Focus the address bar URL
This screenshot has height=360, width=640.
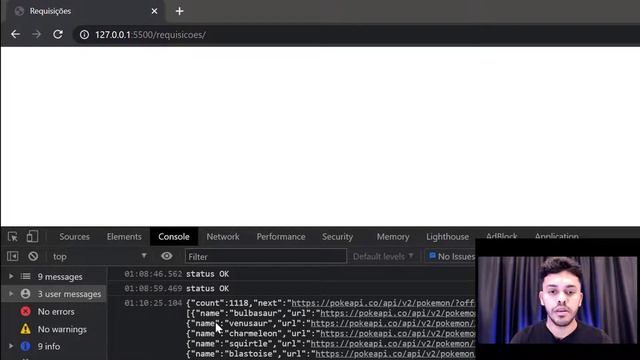(x=150, y=35)
